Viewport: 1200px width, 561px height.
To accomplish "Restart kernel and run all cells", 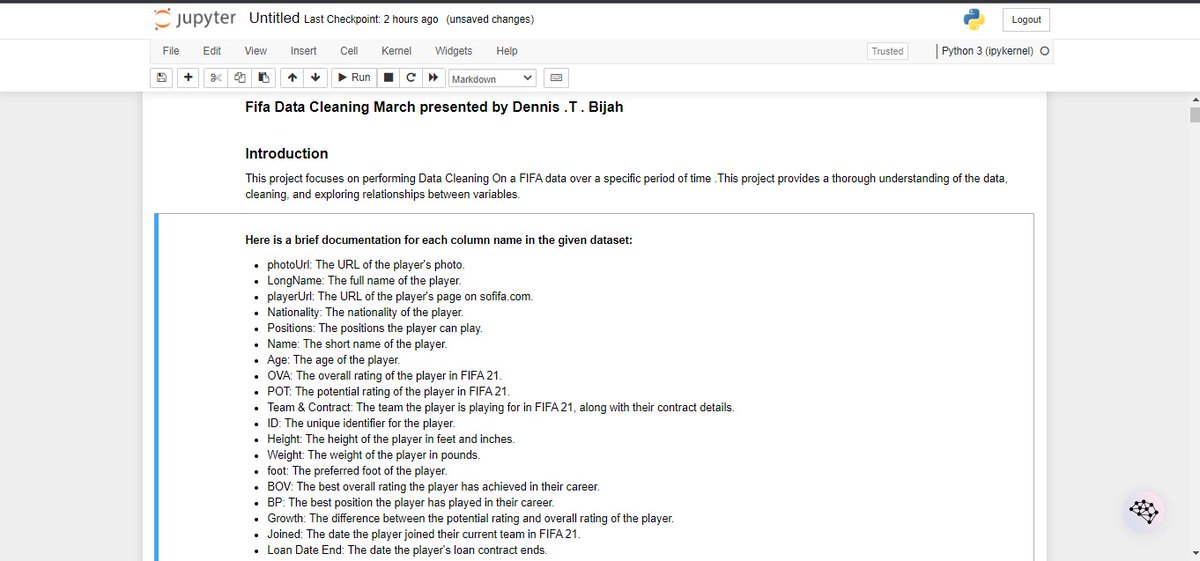I will 434,77.
